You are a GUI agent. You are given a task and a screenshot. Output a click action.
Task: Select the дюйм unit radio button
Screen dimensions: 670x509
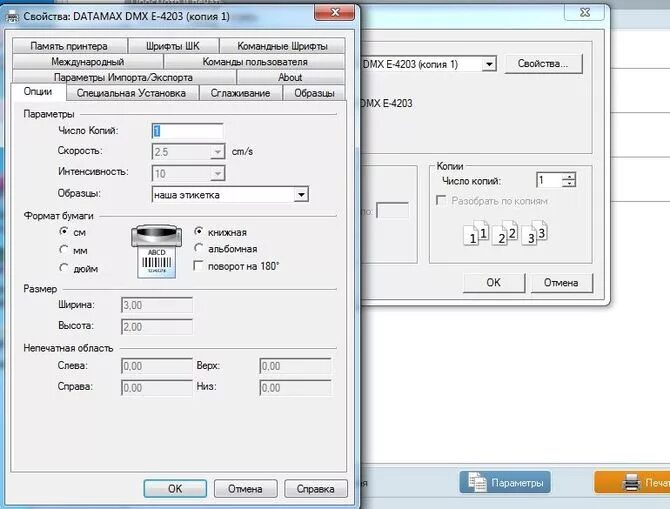coord(64,268)
